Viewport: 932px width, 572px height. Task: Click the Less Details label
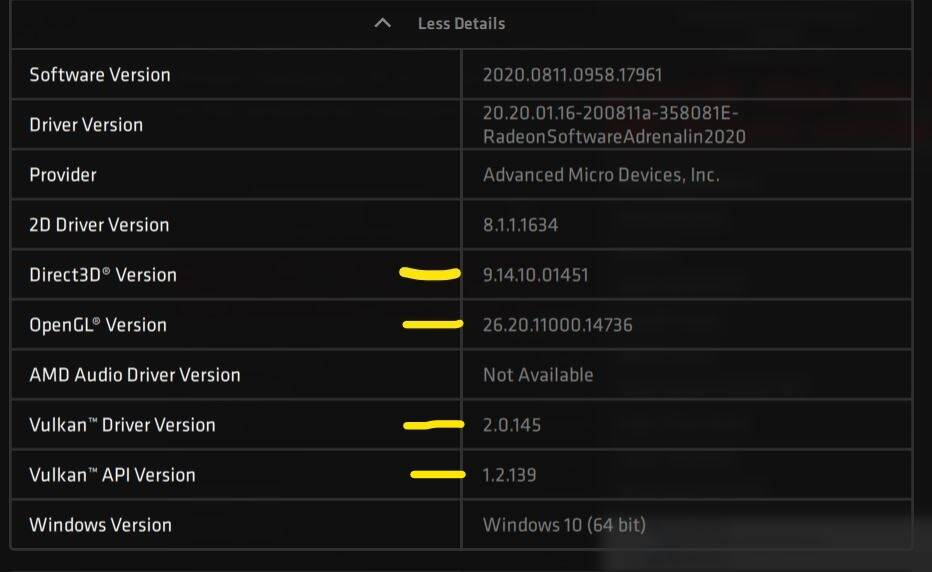(461, 24)
